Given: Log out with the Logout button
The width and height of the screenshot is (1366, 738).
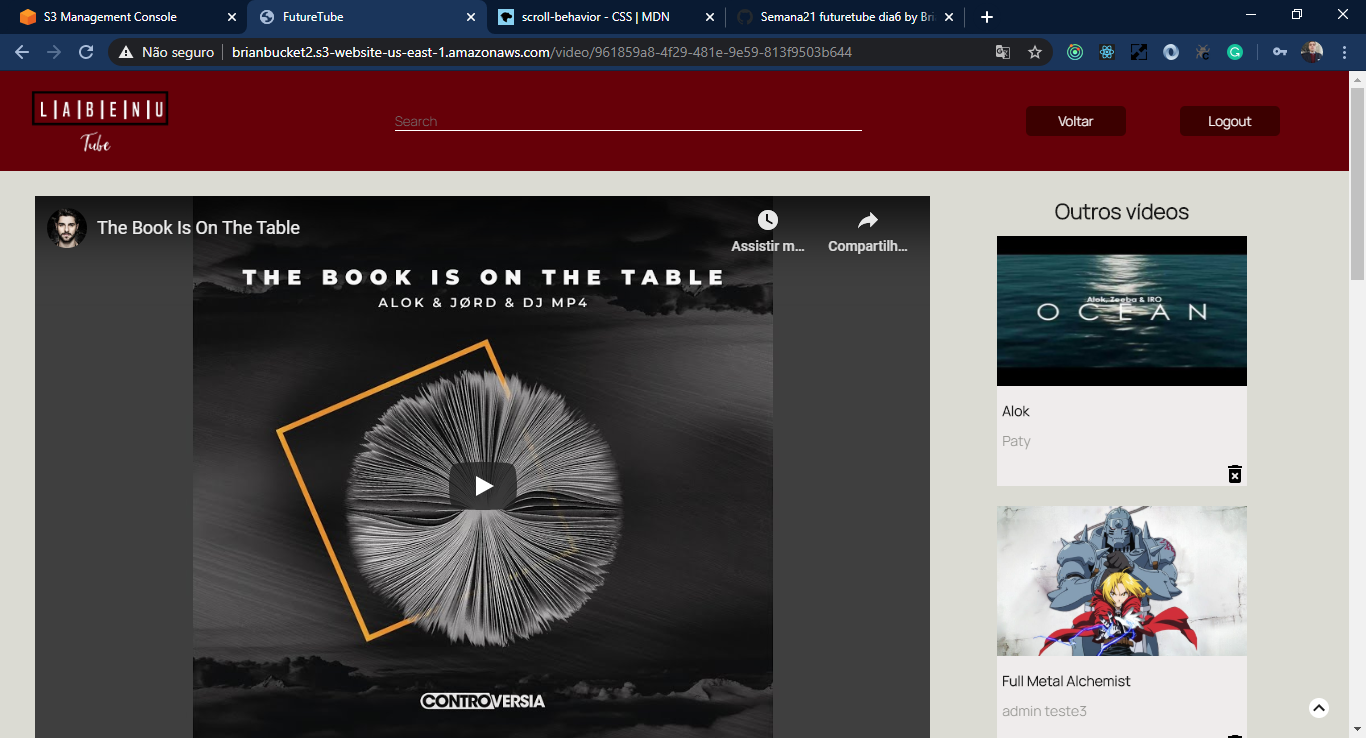Looking at the screenshot, I should coord(1230,121).
